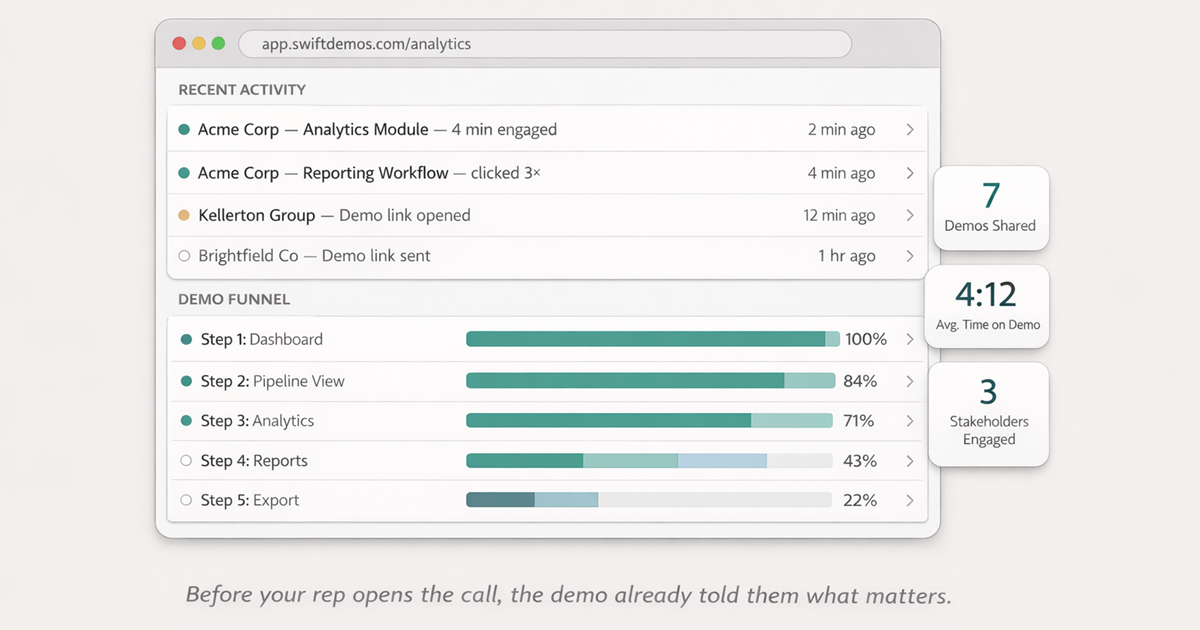Expand the Acme Corp Analytics Module activity

[x=910, y=129]
